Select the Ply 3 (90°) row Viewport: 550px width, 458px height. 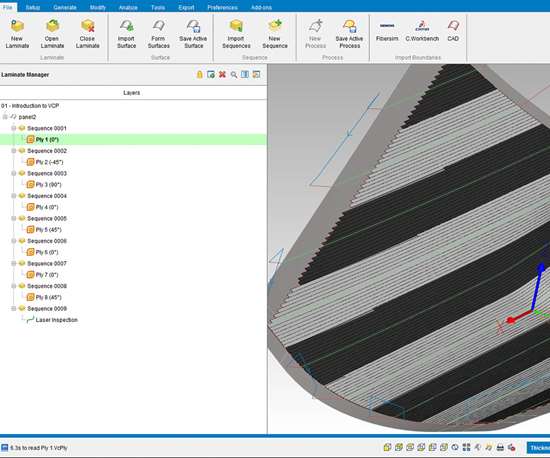tap(133, 184)
